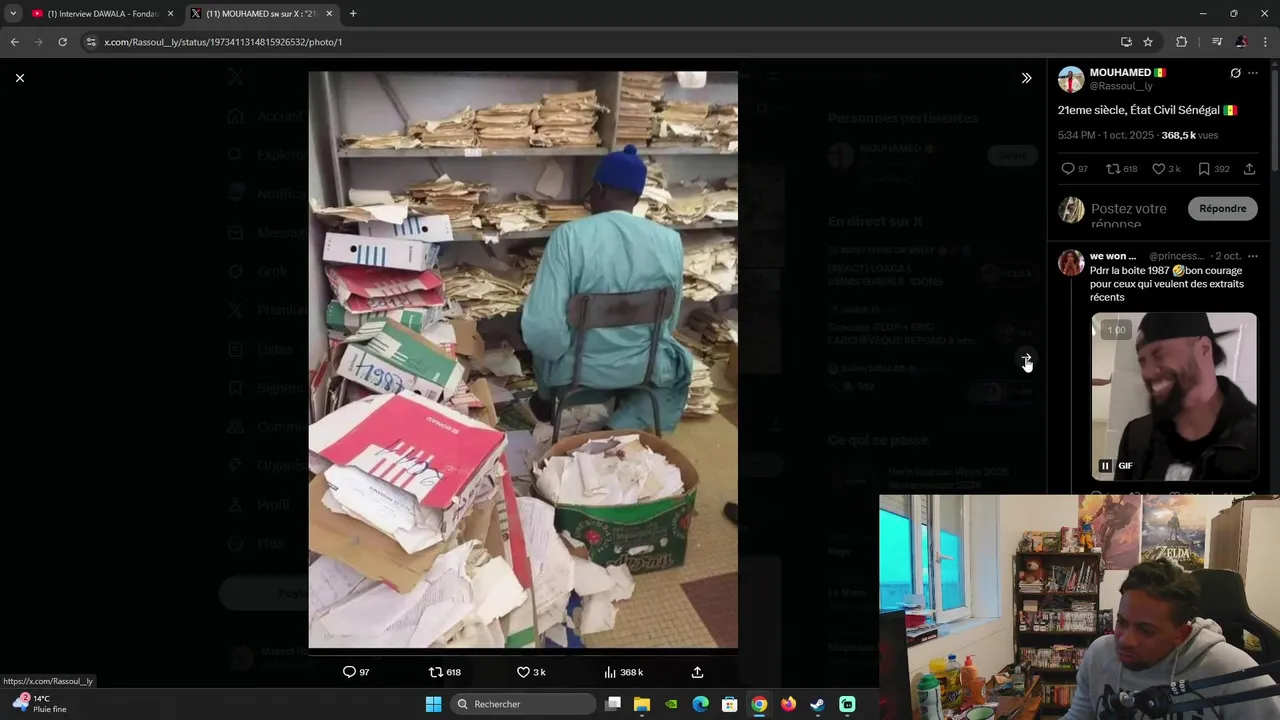
Task: Open post timestamp 5:34 PM · 1 oct. 2025
Action: 1107,135
